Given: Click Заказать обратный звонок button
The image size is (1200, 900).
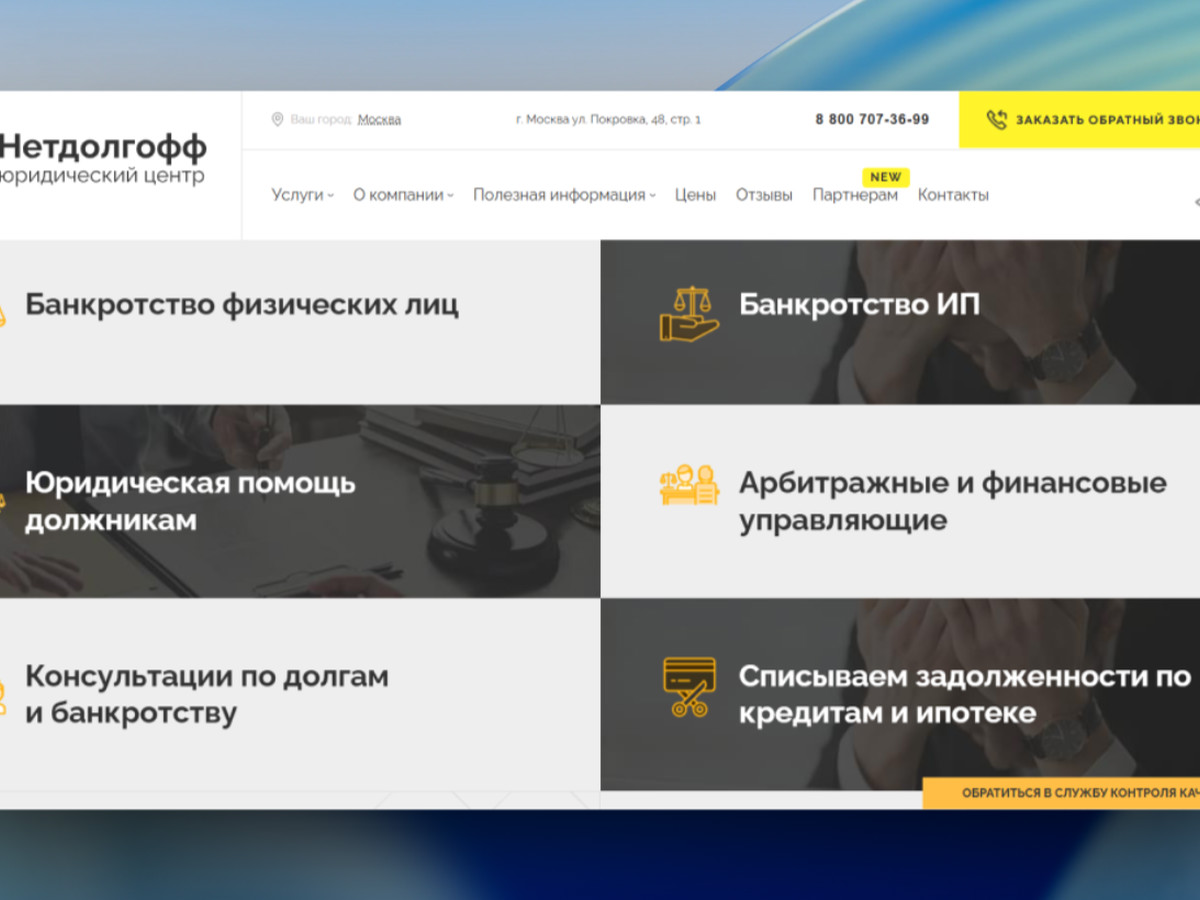Looking at the screenshot, I should [1079, 120].
